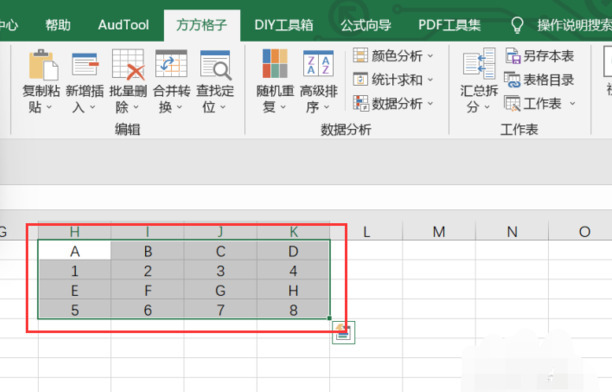
Task: Click the 数据分析 icon
Action: (x=361, y=103)
